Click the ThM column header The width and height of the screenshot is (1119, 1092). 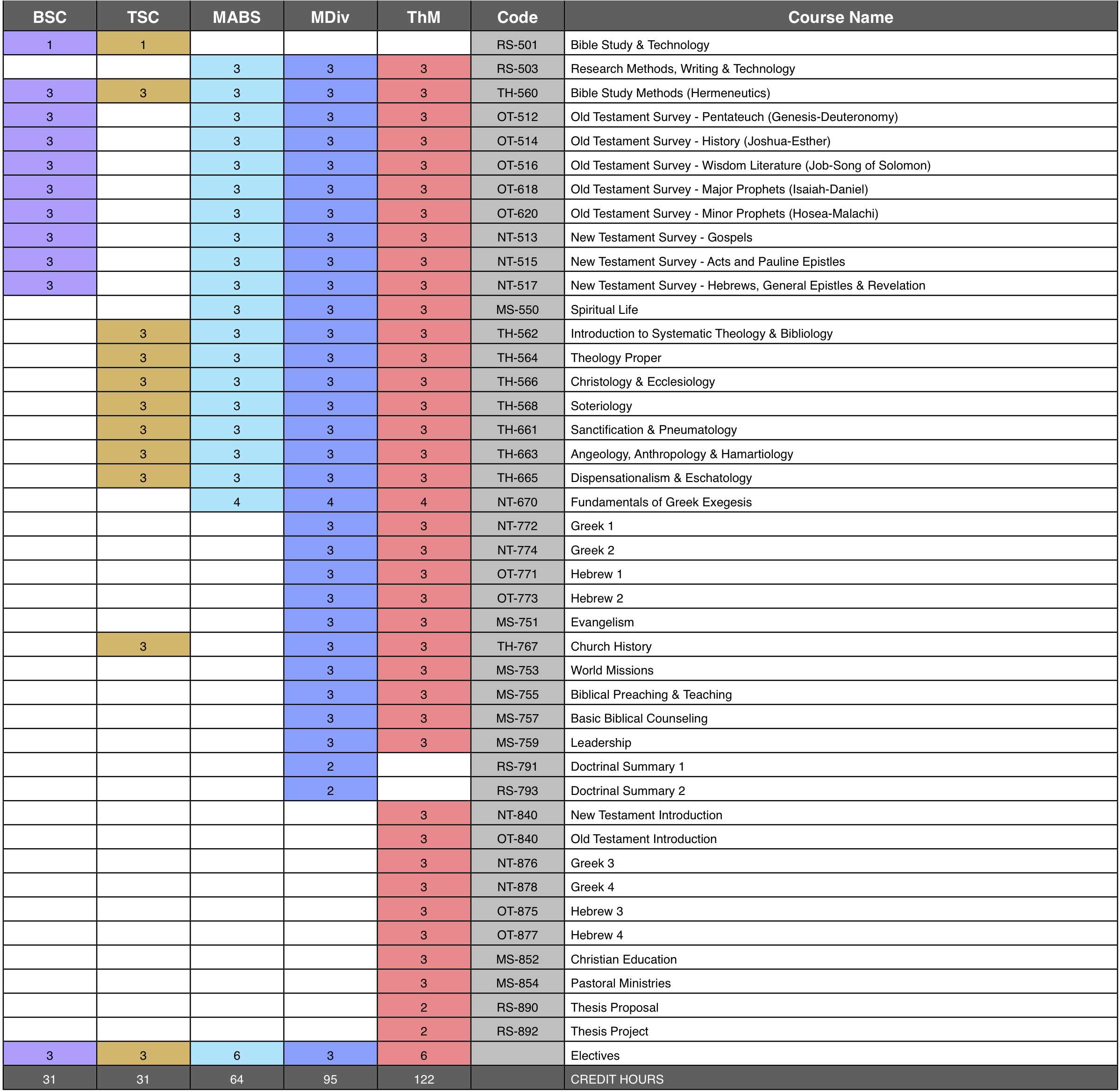click(x=424, y=17)
